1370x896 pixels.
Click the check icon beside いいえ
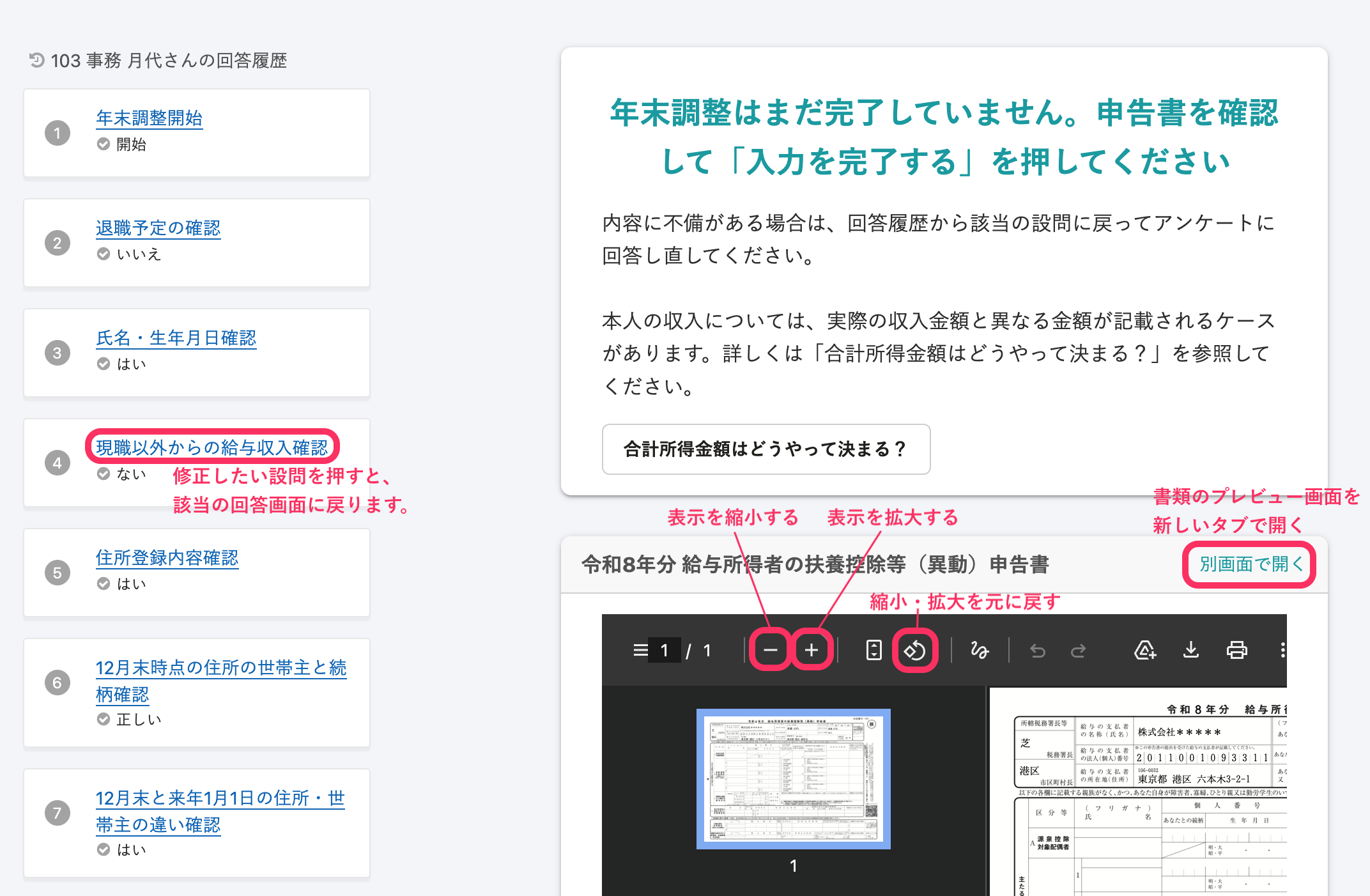coord(104,254)
